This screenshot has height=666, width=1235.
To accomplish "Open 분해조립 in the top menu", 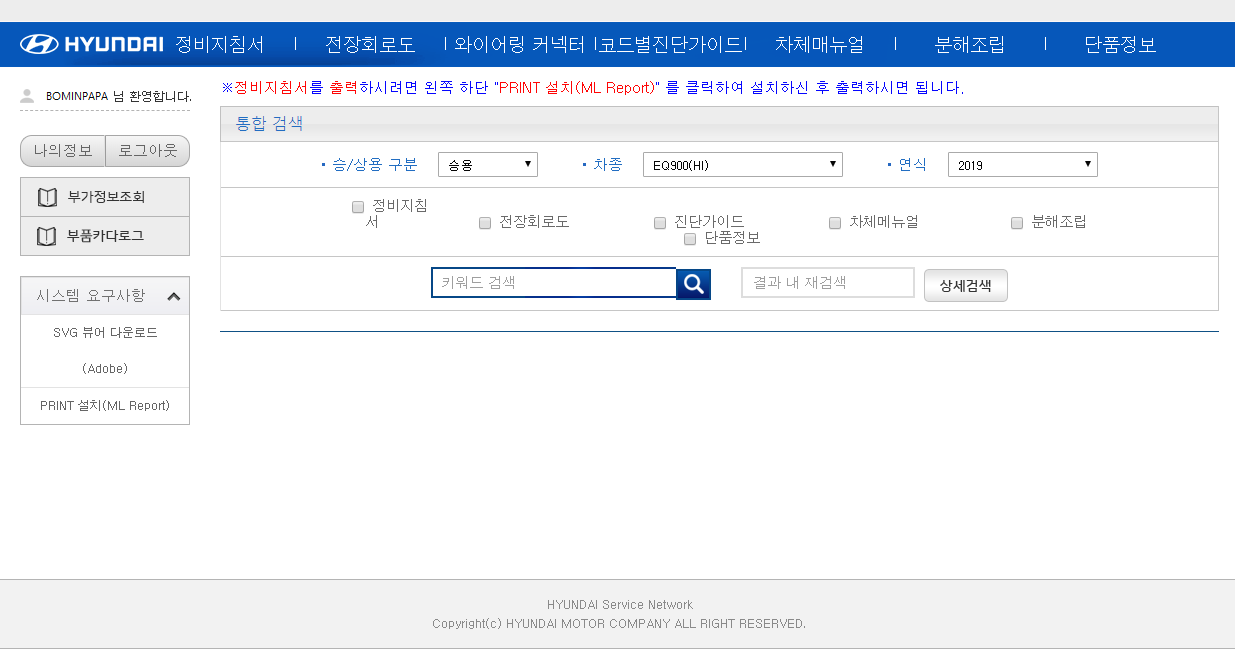I will (x=970, y=44).
